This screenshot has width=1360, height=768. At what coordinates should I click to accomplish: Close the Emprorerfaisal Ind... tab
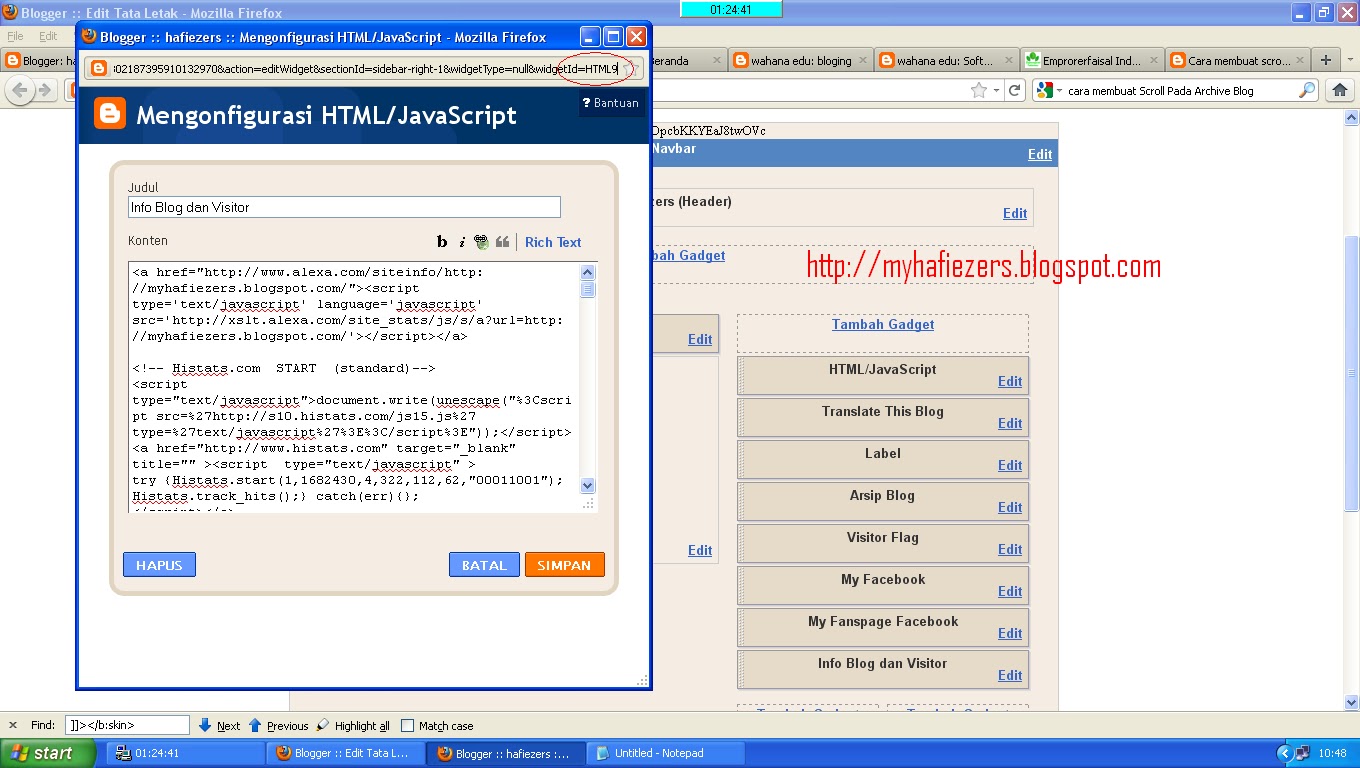coord(1153,60)
